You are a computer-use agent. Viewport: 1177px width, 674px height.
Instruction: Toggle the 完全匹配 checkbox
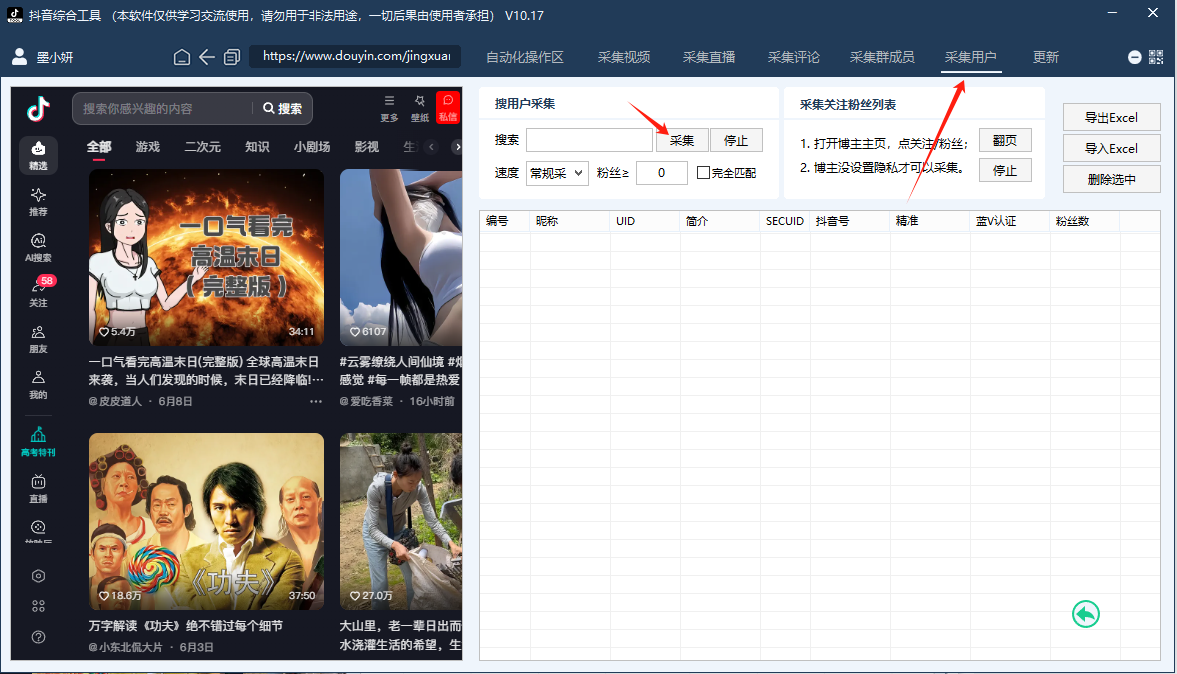coord(703,173)
